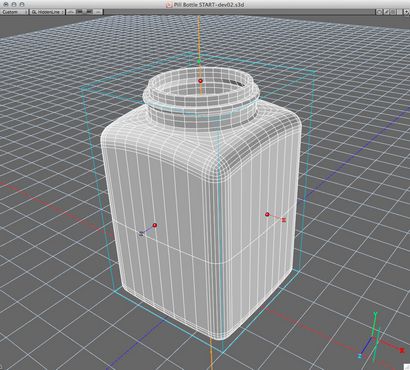Click the fourth view layout toolbar icon
The height and width of the screenshot is (370, 410).
[97, 12]
